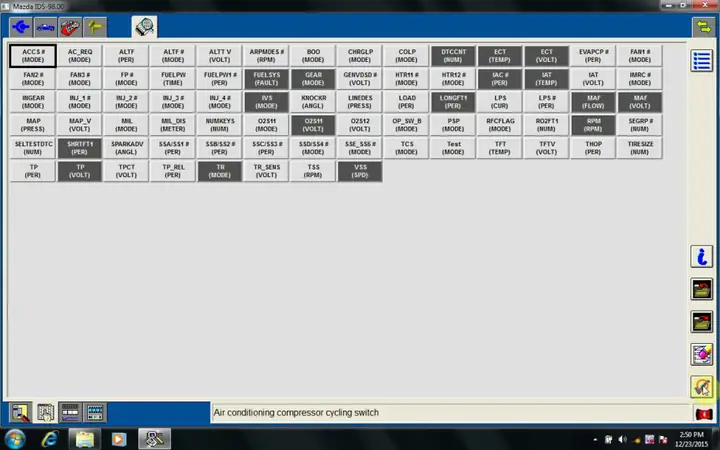Click the first bottom-left PID selection view icon

(x=19, y=412)
